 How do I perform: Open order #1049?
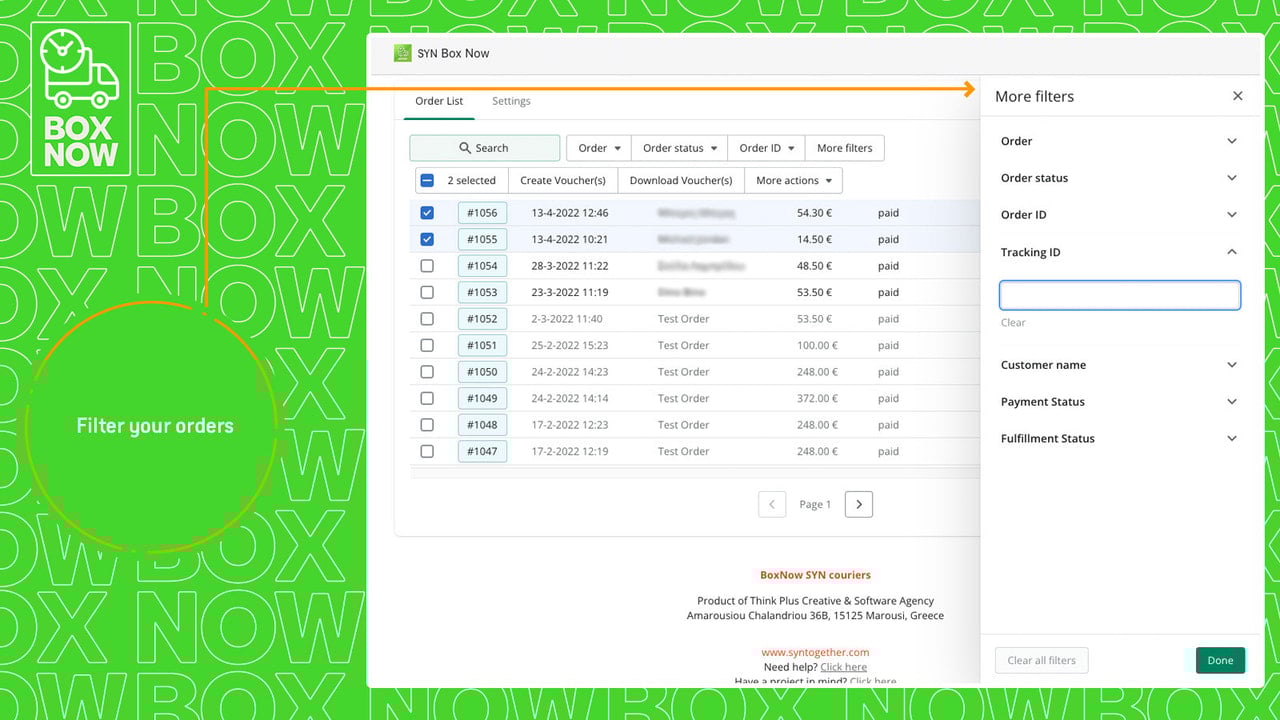click(x=482, y=398)
